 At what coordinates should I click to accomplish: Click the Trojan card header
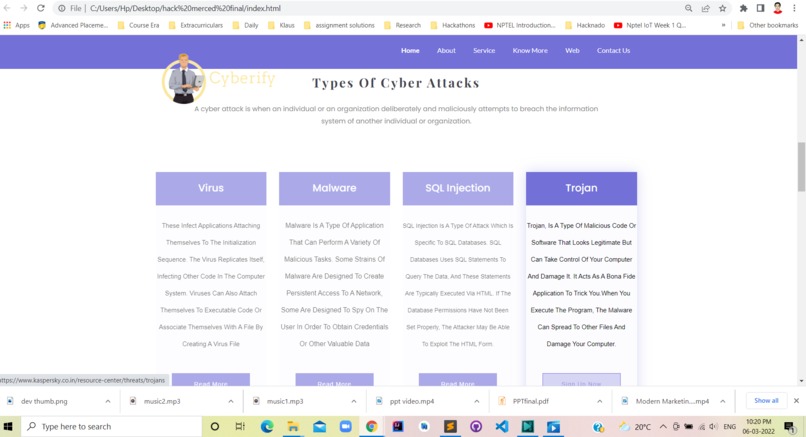coord(581,188)
